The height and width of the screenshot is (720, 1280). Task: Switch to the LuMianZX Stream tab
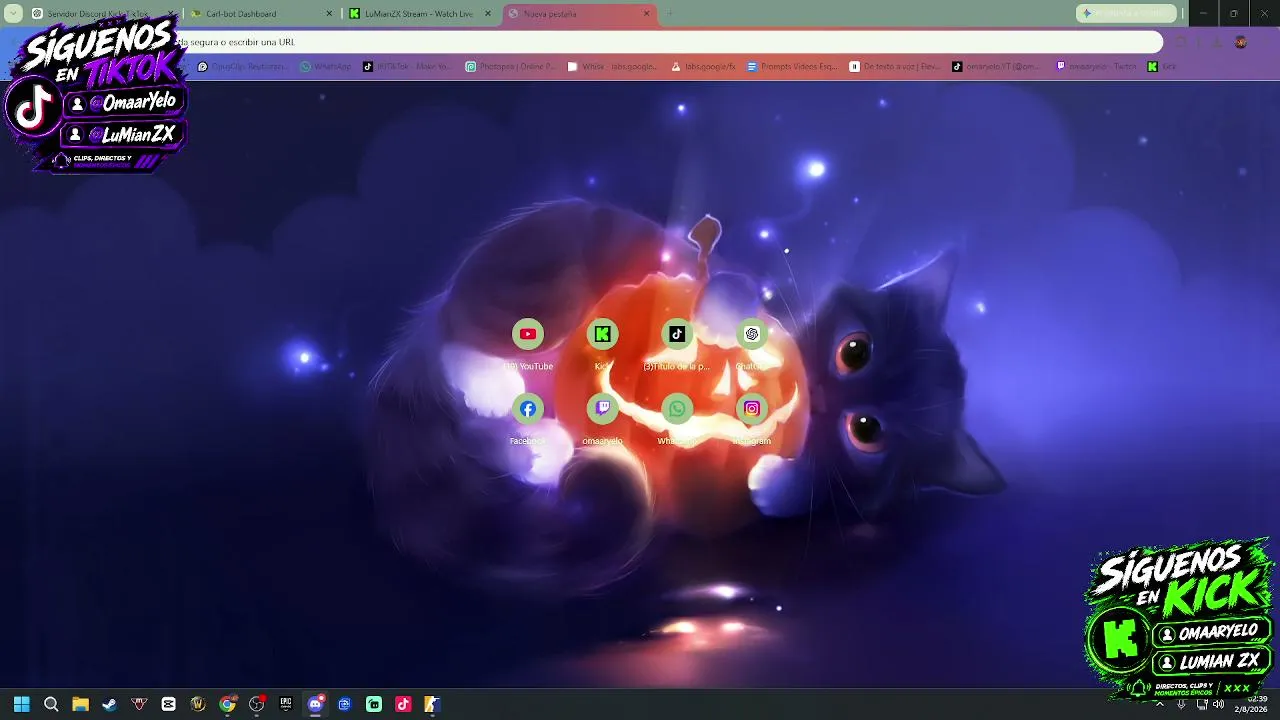[x=421, y=14]
